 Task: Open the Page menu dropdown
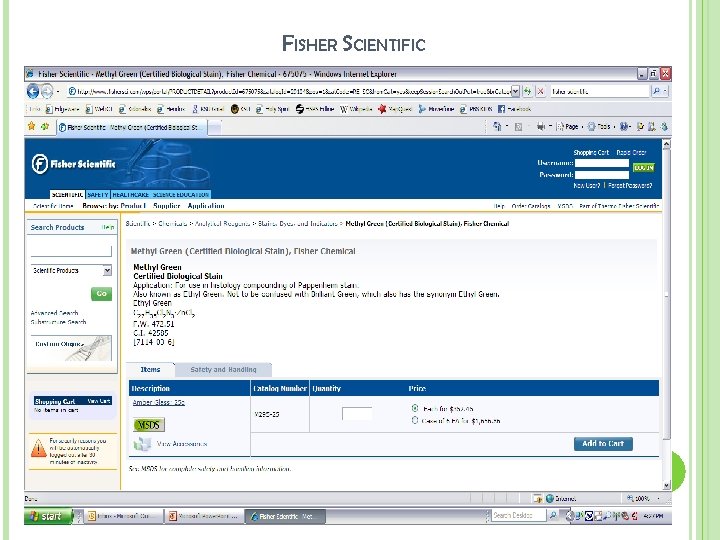[x=570, y=126]
